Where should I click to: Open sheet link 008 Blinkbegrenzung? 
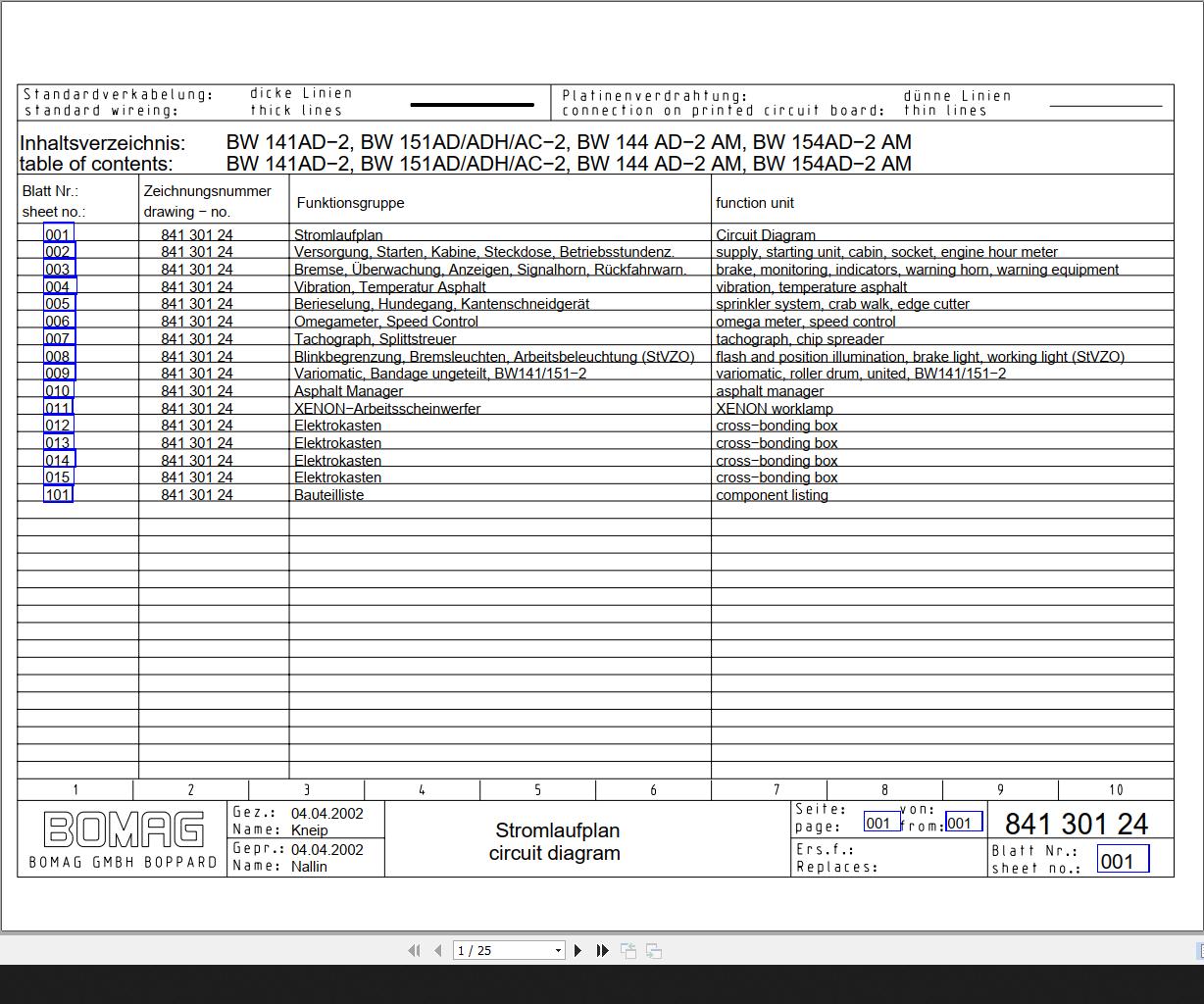point(58,356)
